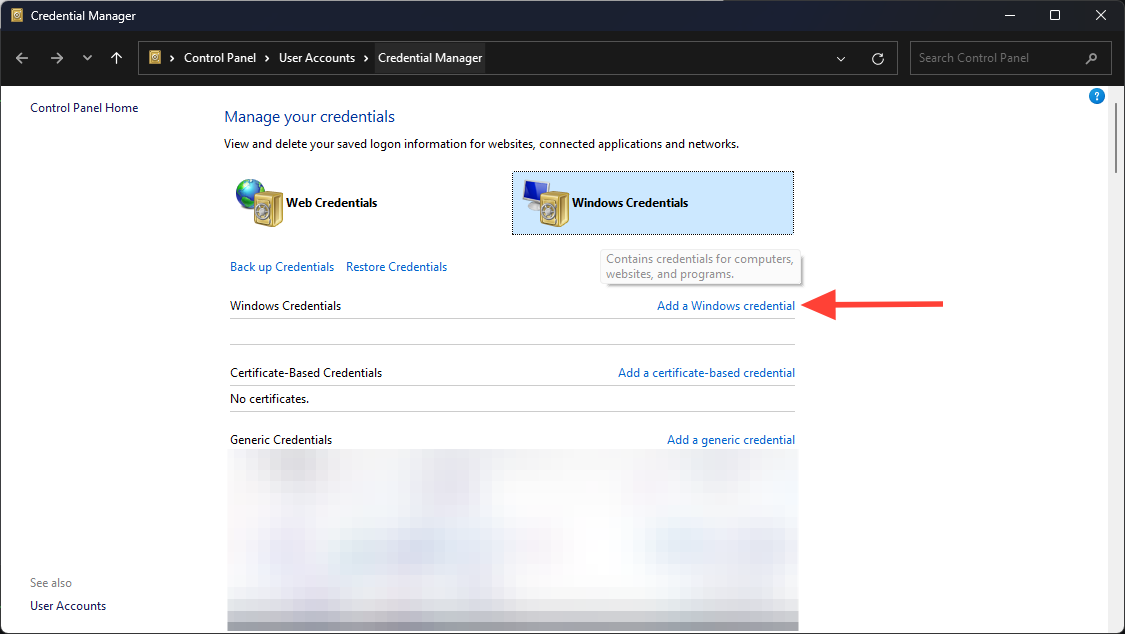Viewport: 1125px width, 634px height.
Task: Go up one level with the Up arrow
Action: coord(117,58)
